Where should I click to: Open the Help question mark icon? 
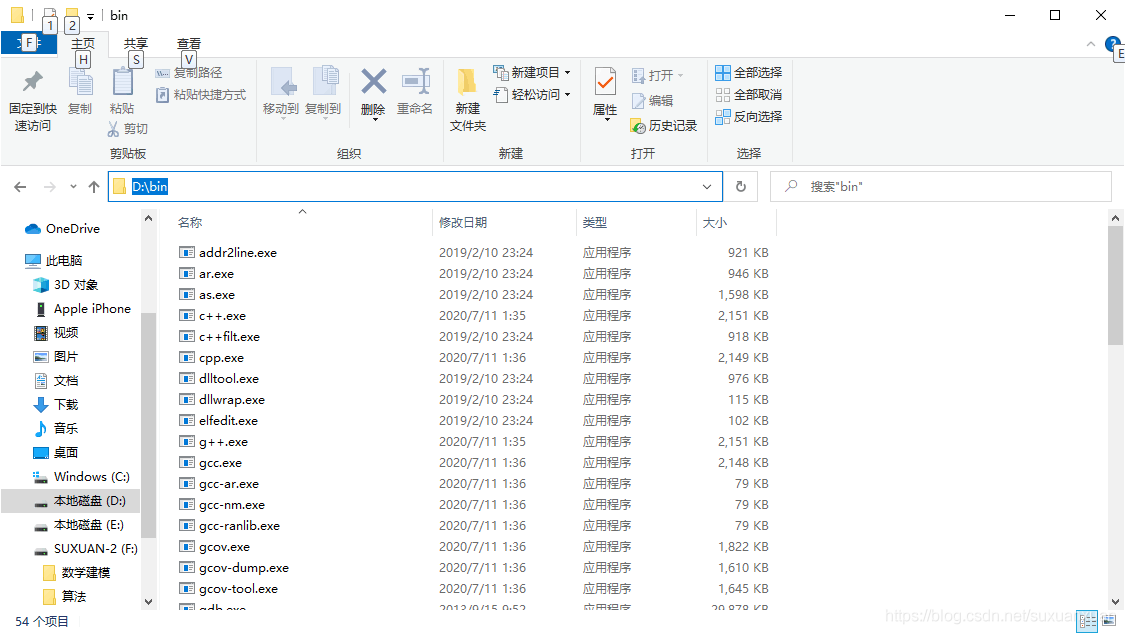coord(1113,44)
